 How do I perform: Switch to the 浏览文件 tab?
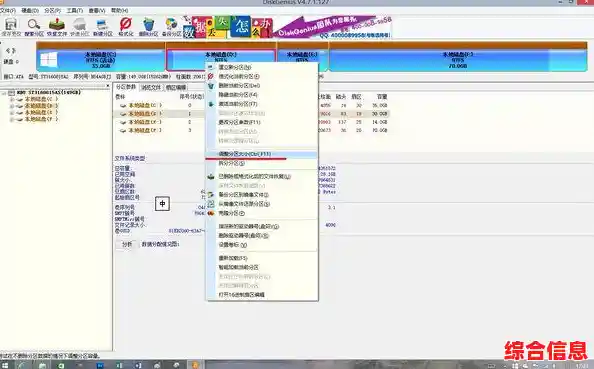151,88
